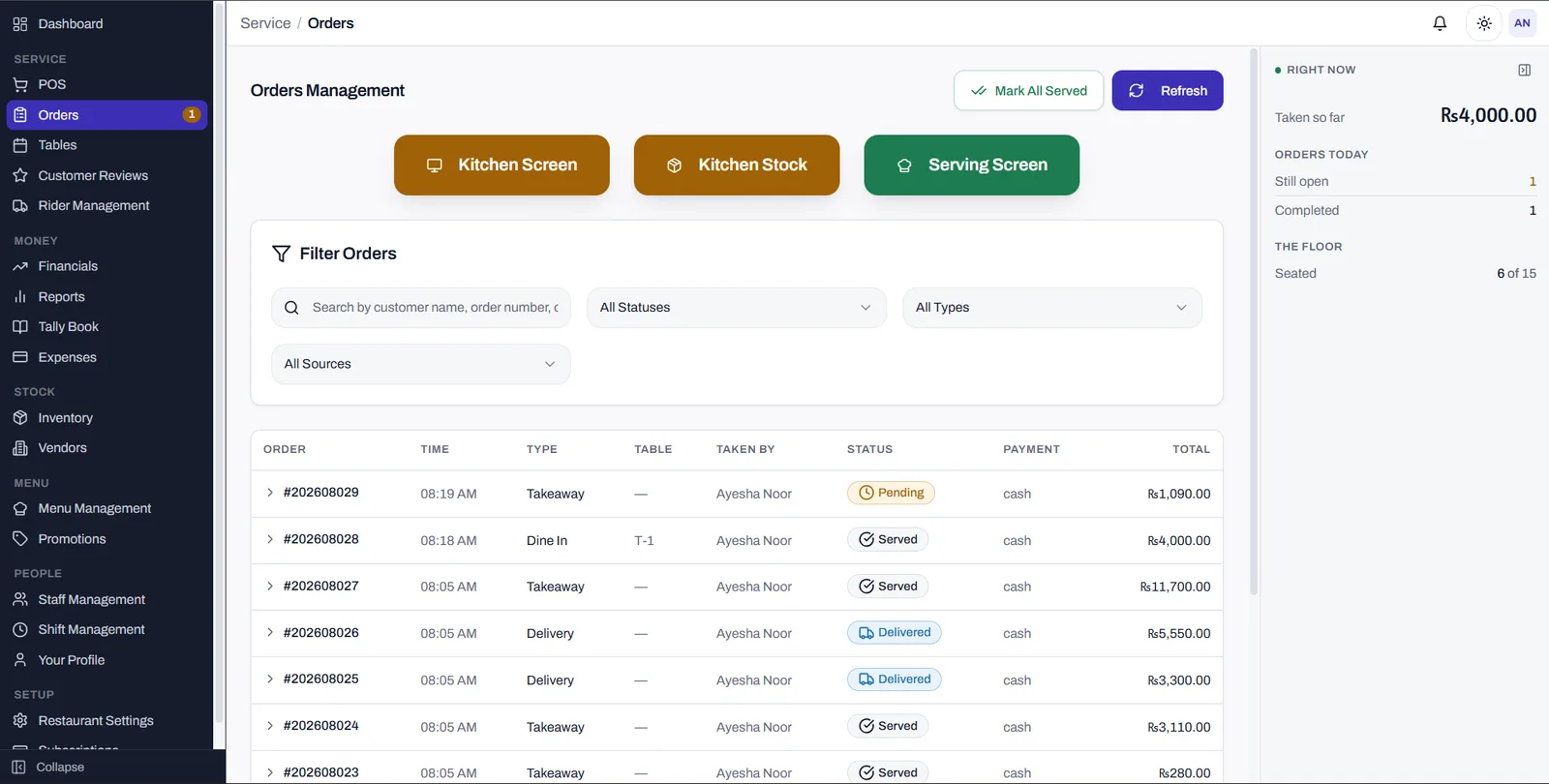Click the T-1 table cell

tap(644, 540)
